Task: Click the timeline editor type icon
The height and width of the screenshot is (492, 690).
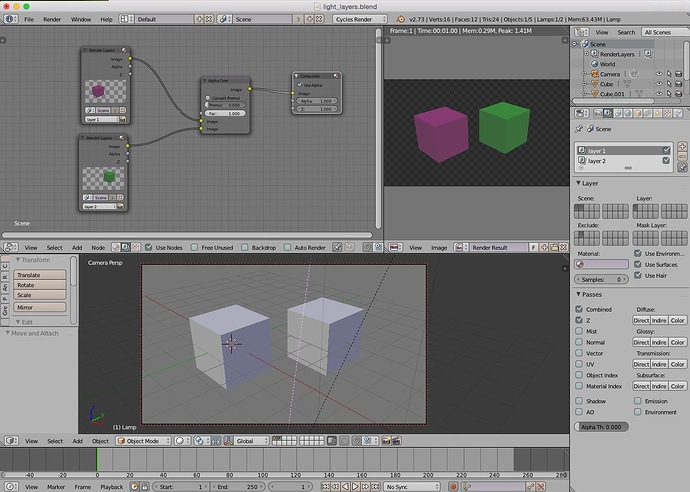Action: pyautogui.click(x=11, y=487)
